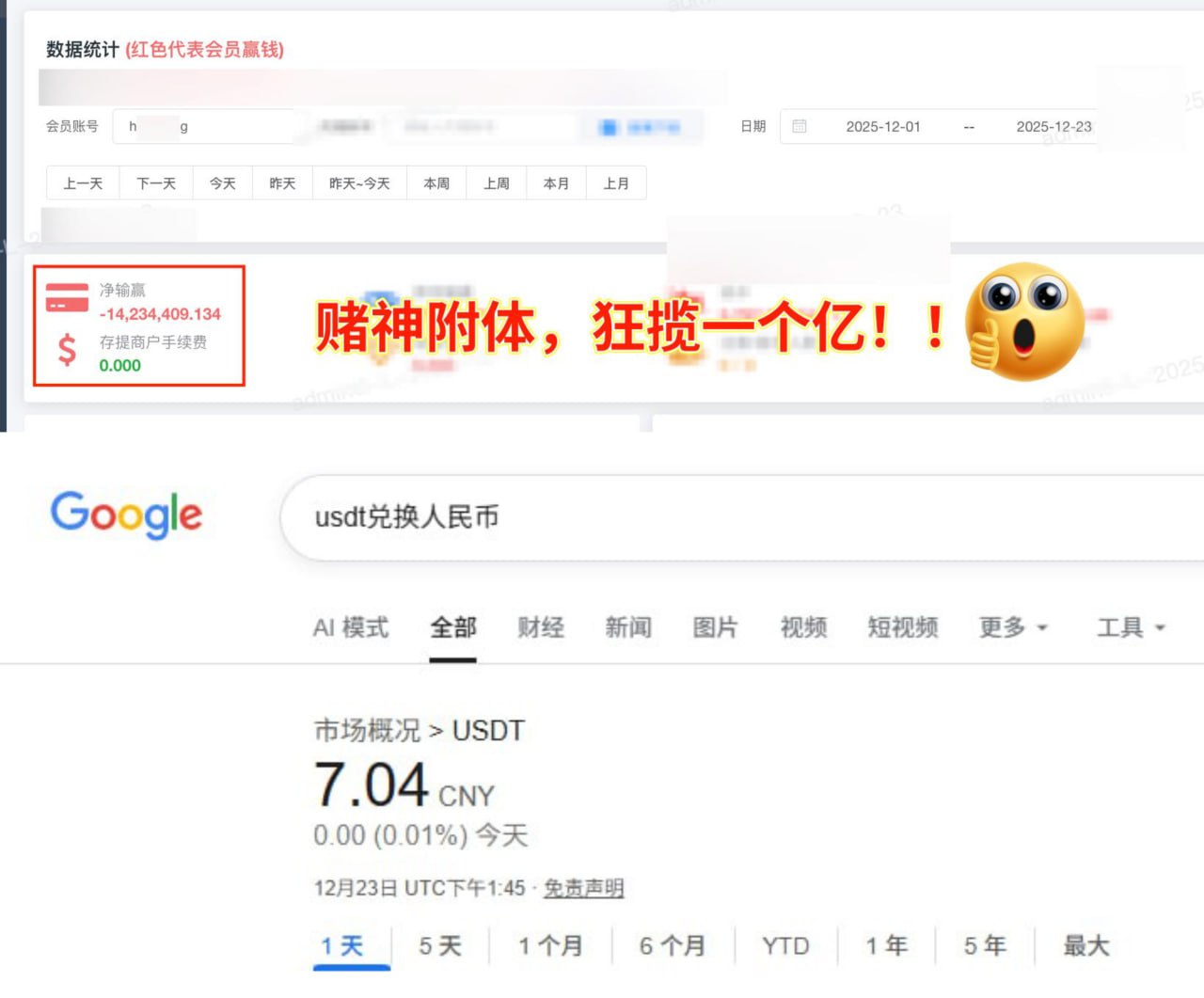Select the 6 个月 chart range
Viewport: 1204px width, 998px height.
click(x=673, y=945)
